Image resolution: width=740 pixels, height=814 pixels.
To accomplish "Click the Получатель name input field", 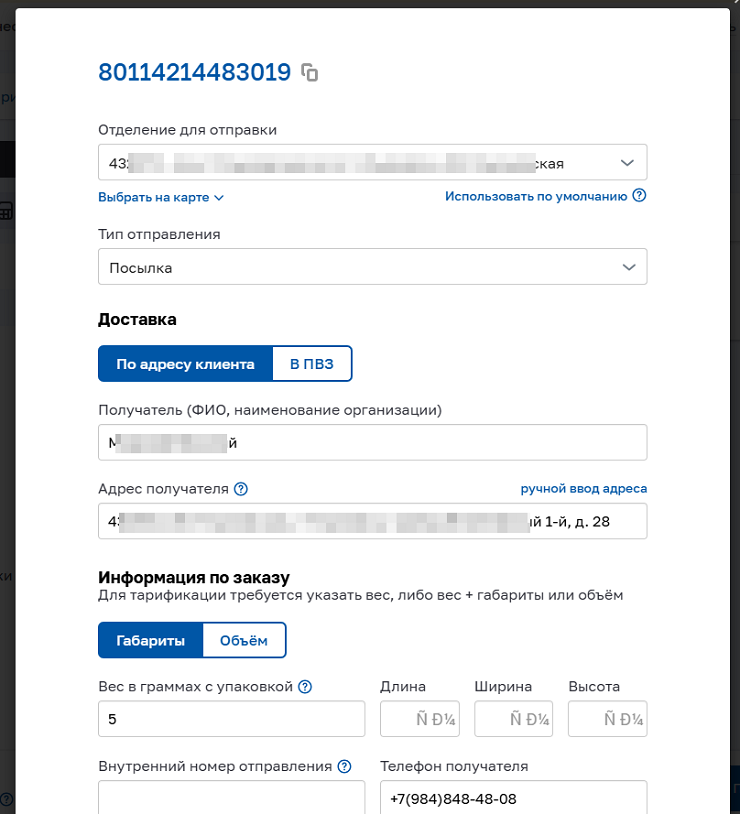I will point(372,443).
